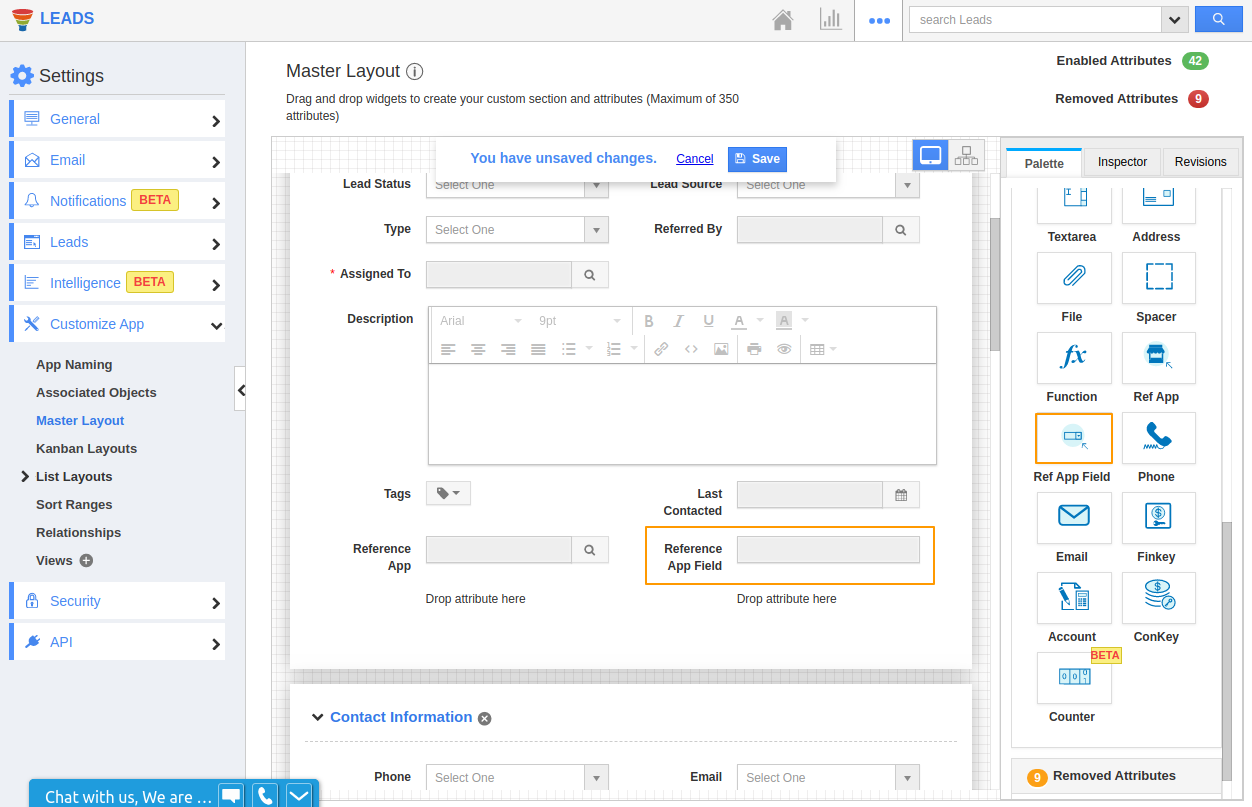The image size is (1252, 807).
Task: Save the unsaved layout changes
Action: [757, 159]
